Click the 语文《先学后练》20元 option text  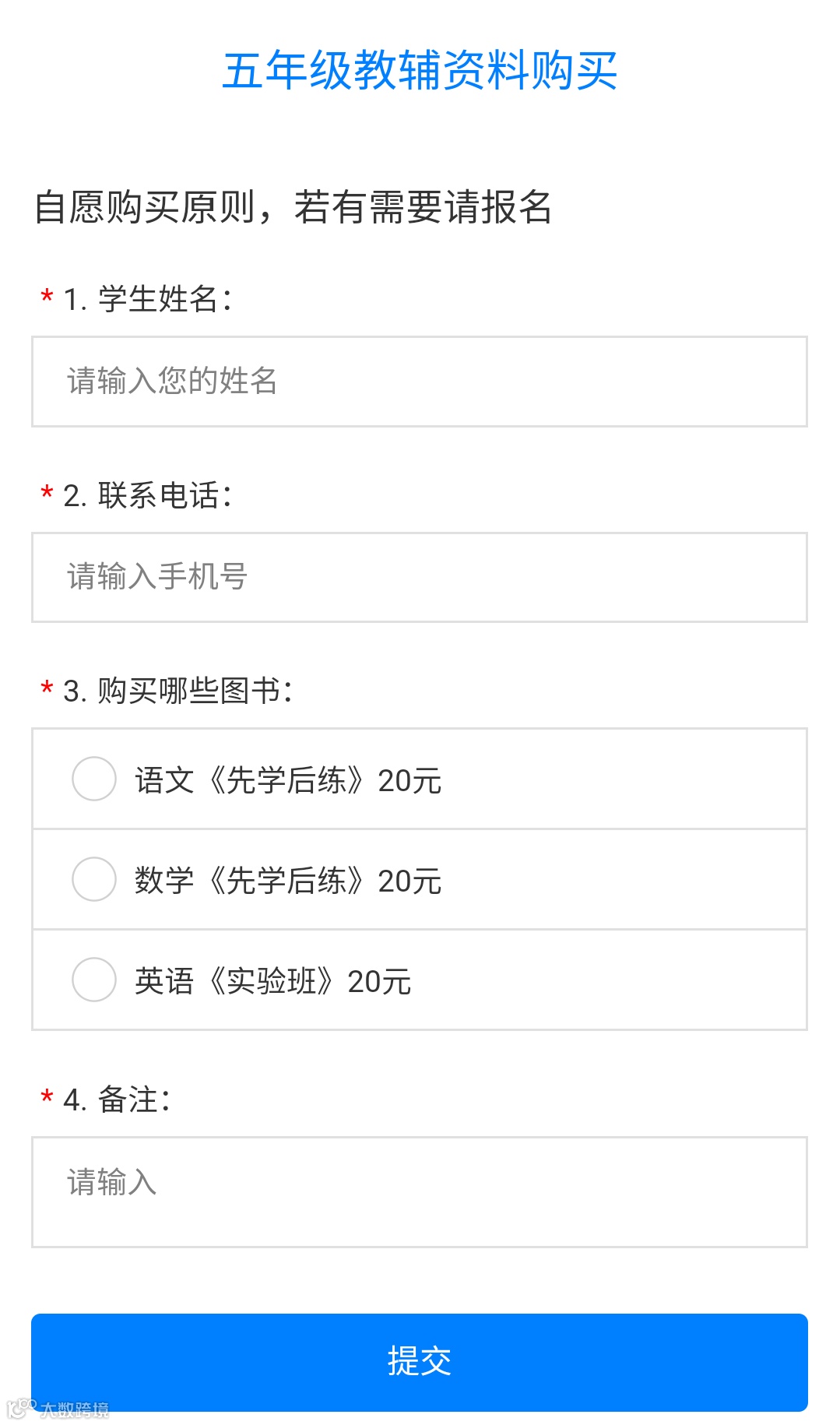(288, 780)
